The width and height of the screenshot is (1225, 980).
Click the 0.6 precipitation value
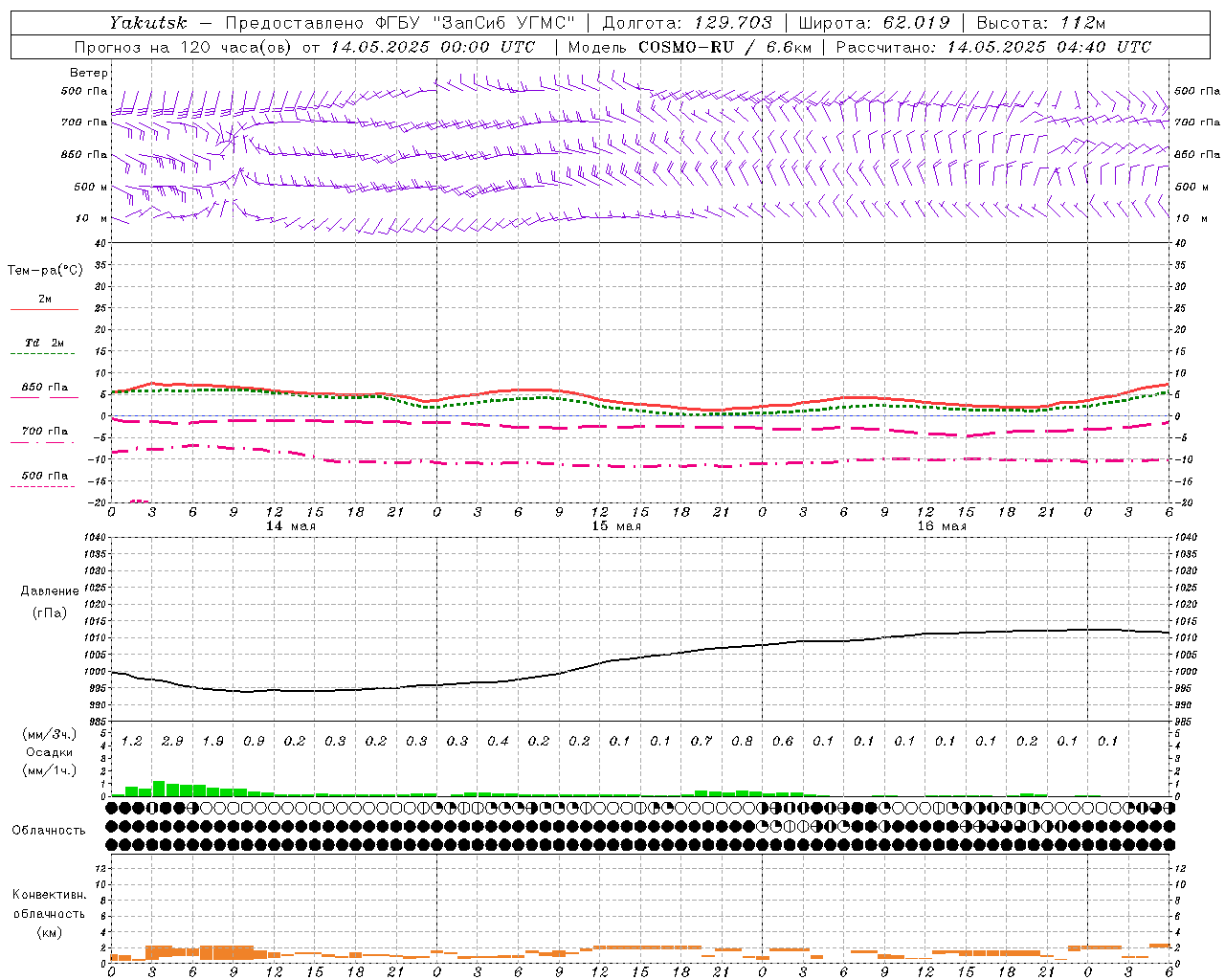pos(783,742)
